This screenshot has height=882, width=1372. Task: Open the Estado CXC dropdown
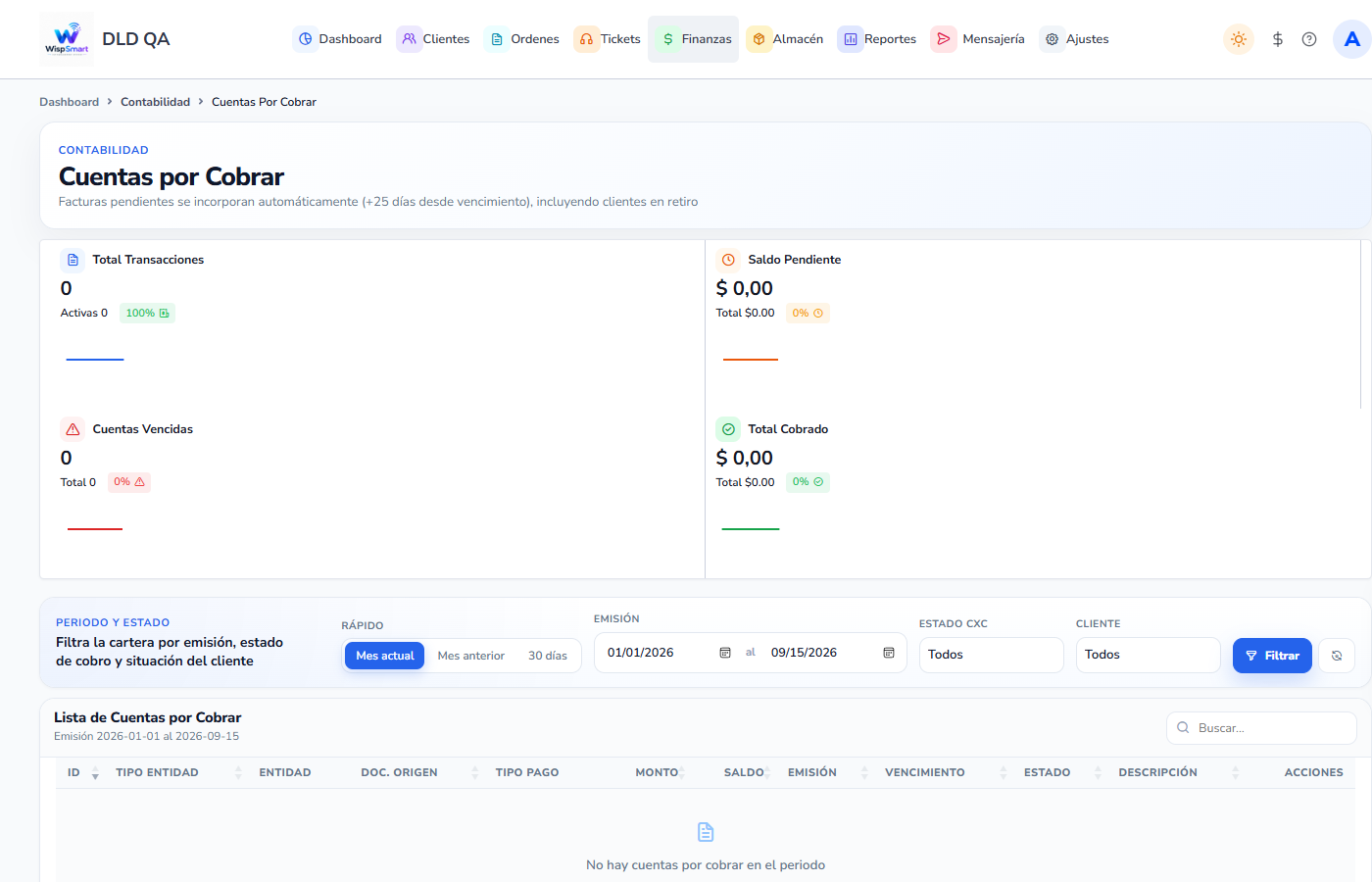click(991, 655)
